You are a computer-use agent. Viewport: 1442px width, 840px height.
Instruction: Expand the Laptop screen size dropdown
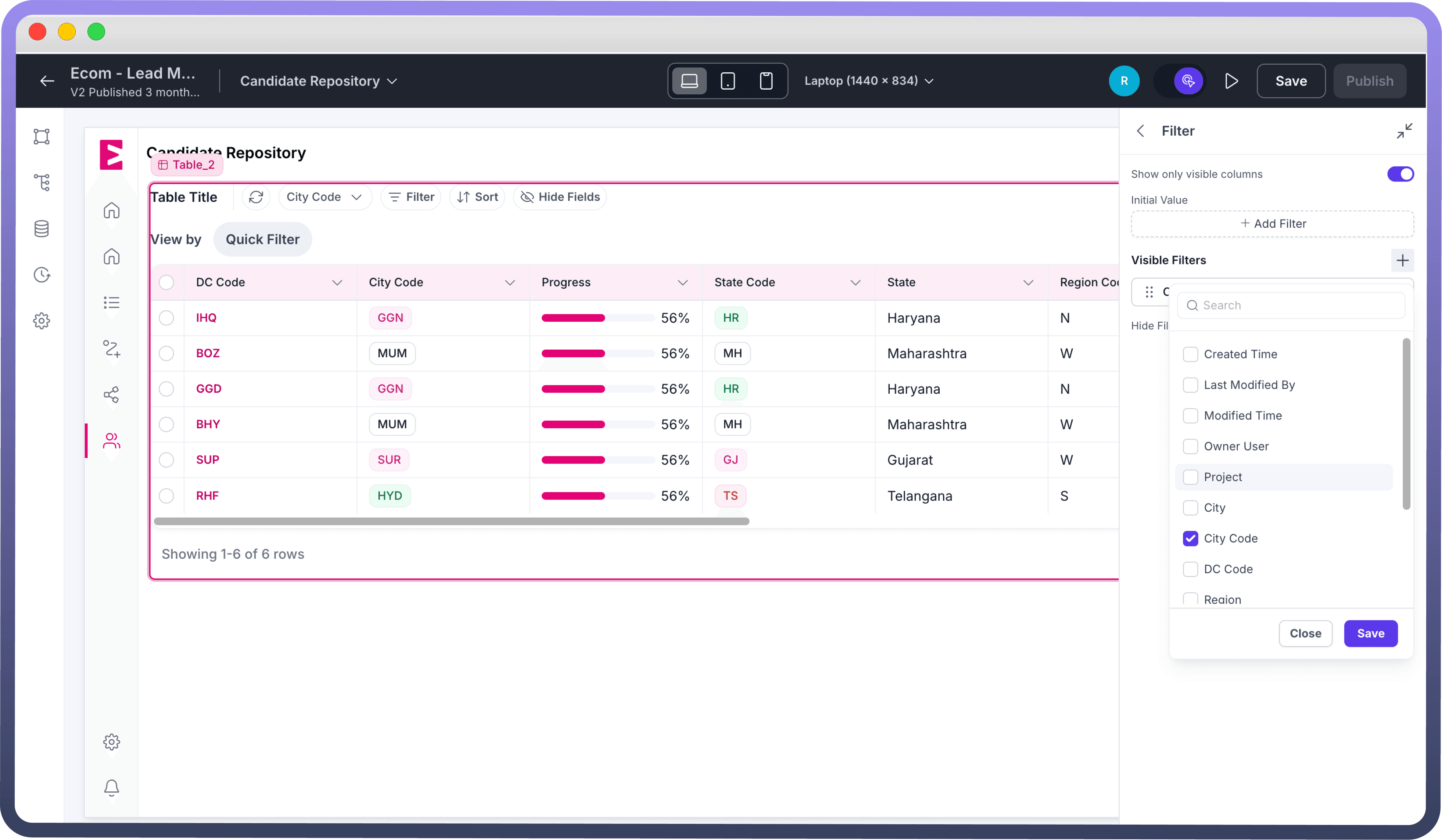[x=869, y=81]
